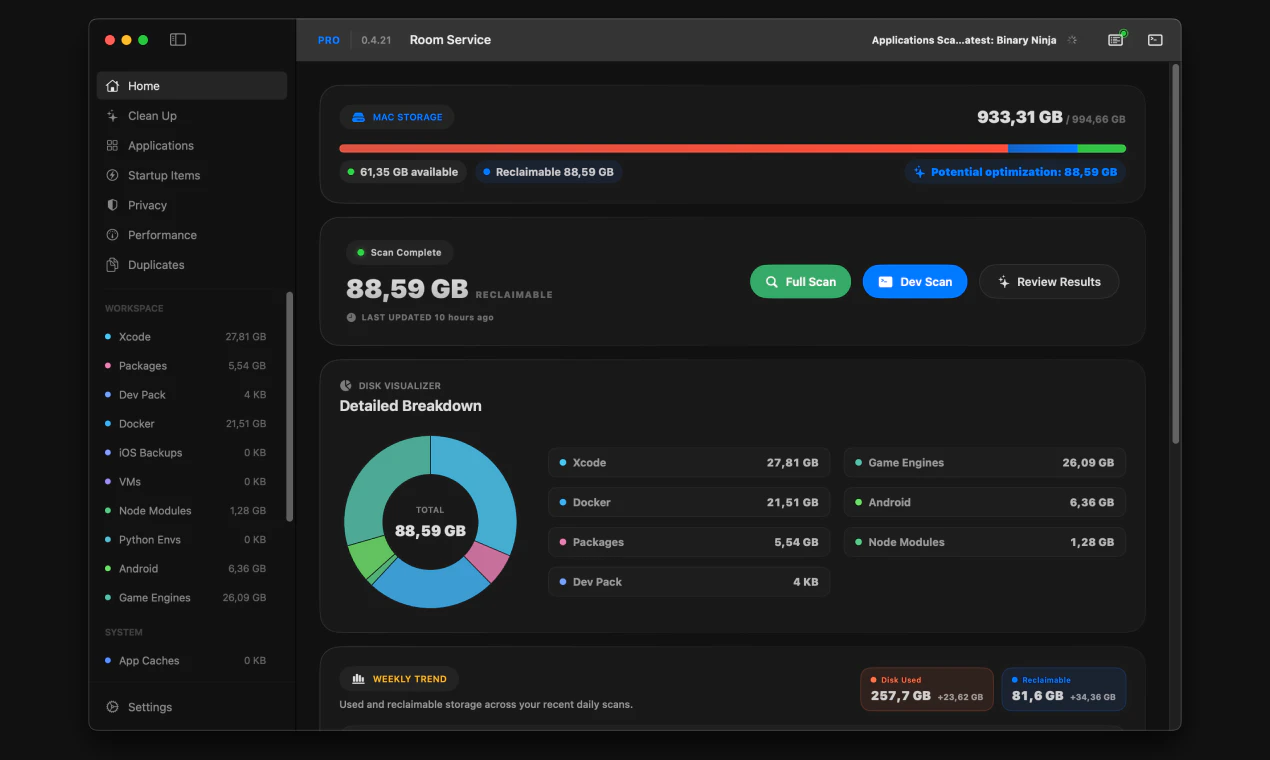Image resolution: width=1270 pixels, height=760 pixels.
Task: Open Review Results
Action: coord(1048,282)
